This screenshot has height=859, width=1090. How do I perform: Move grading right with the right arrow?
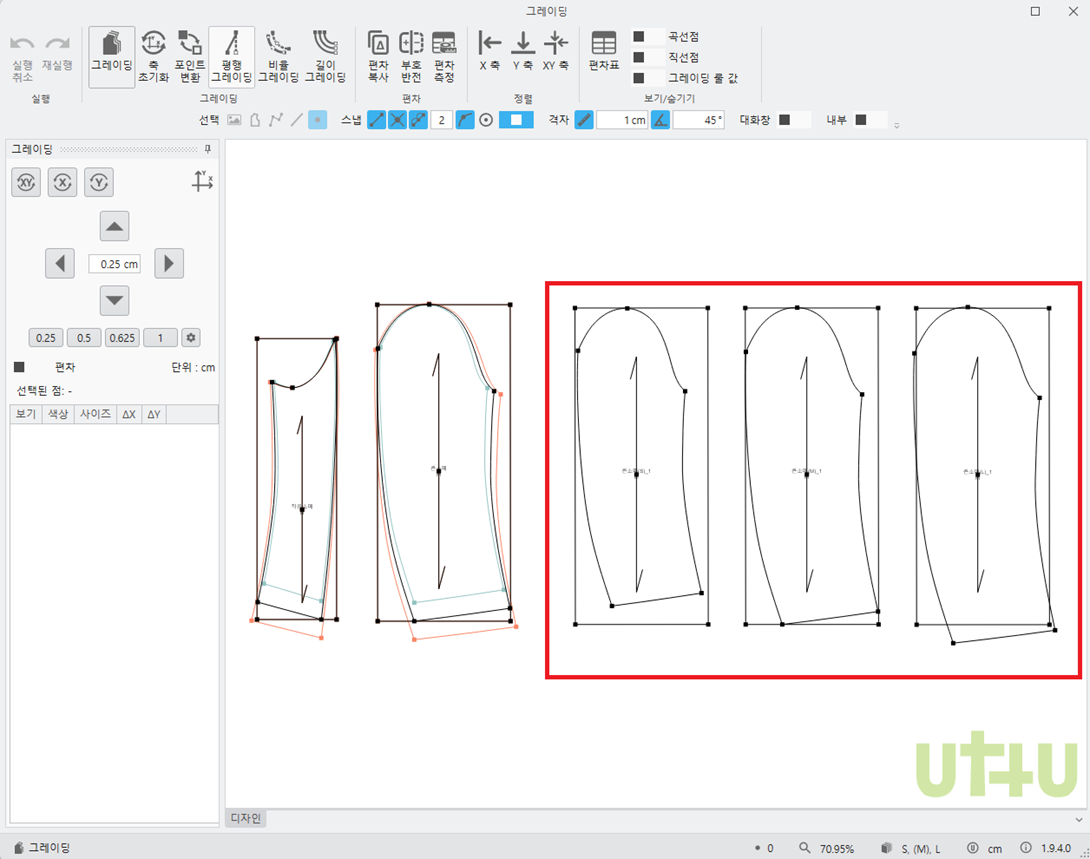[169, 263]
